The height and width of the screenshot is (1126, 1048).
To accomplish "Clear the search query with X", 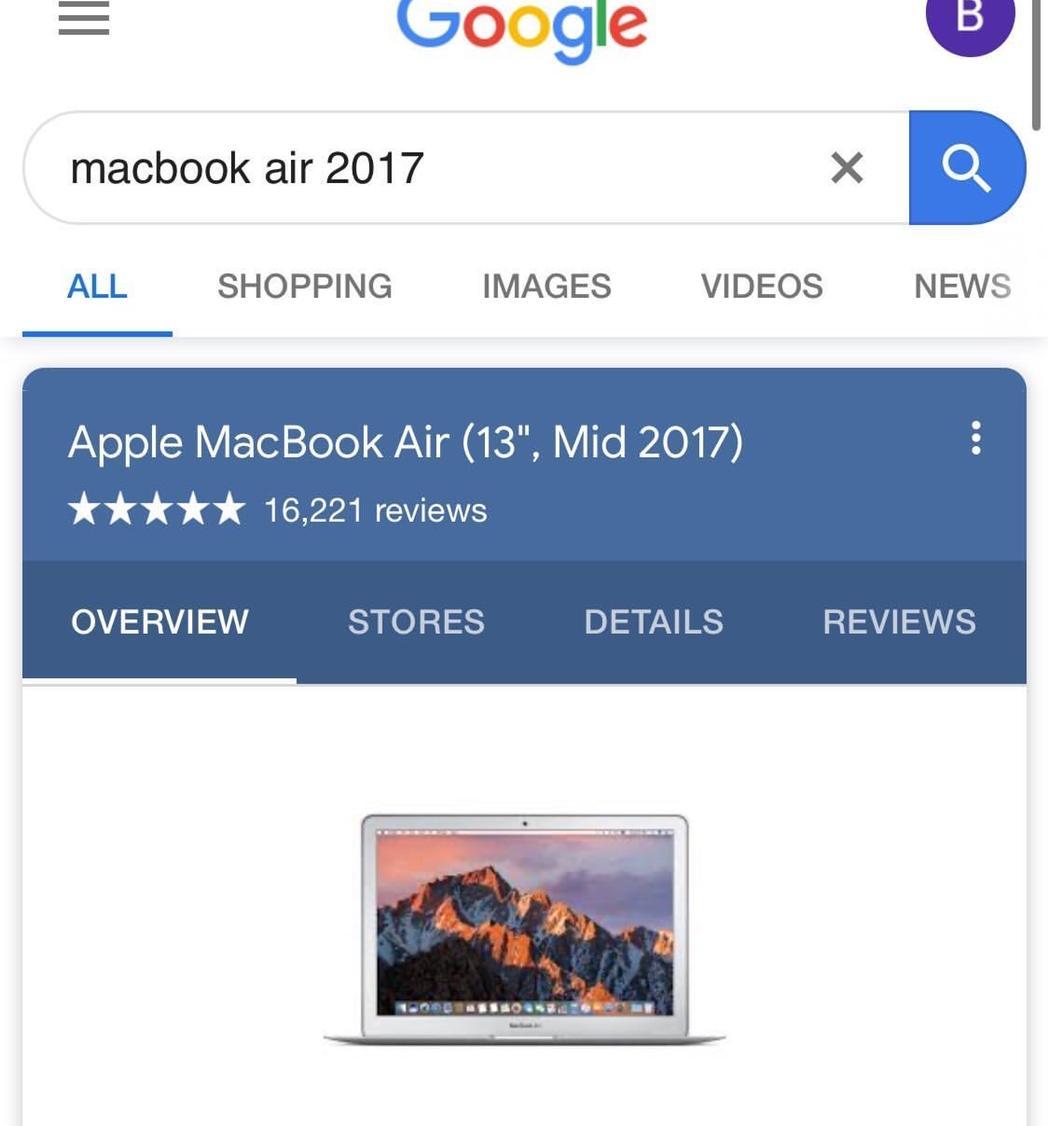I will tap(847, 167).
